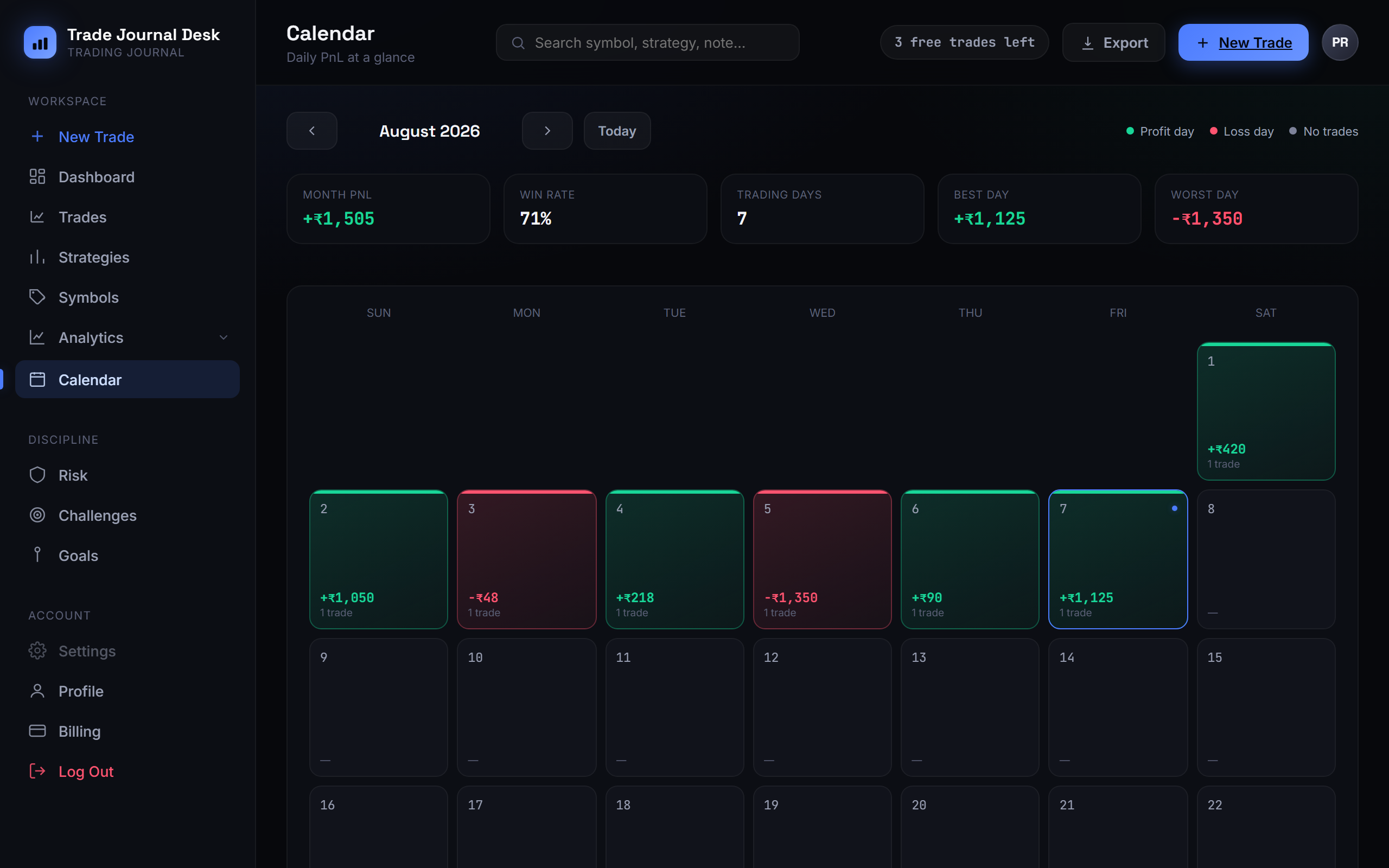Click the Billing card icon
Image resolution: width=1389 pixels, height=868 pixels.
(37, 731)
